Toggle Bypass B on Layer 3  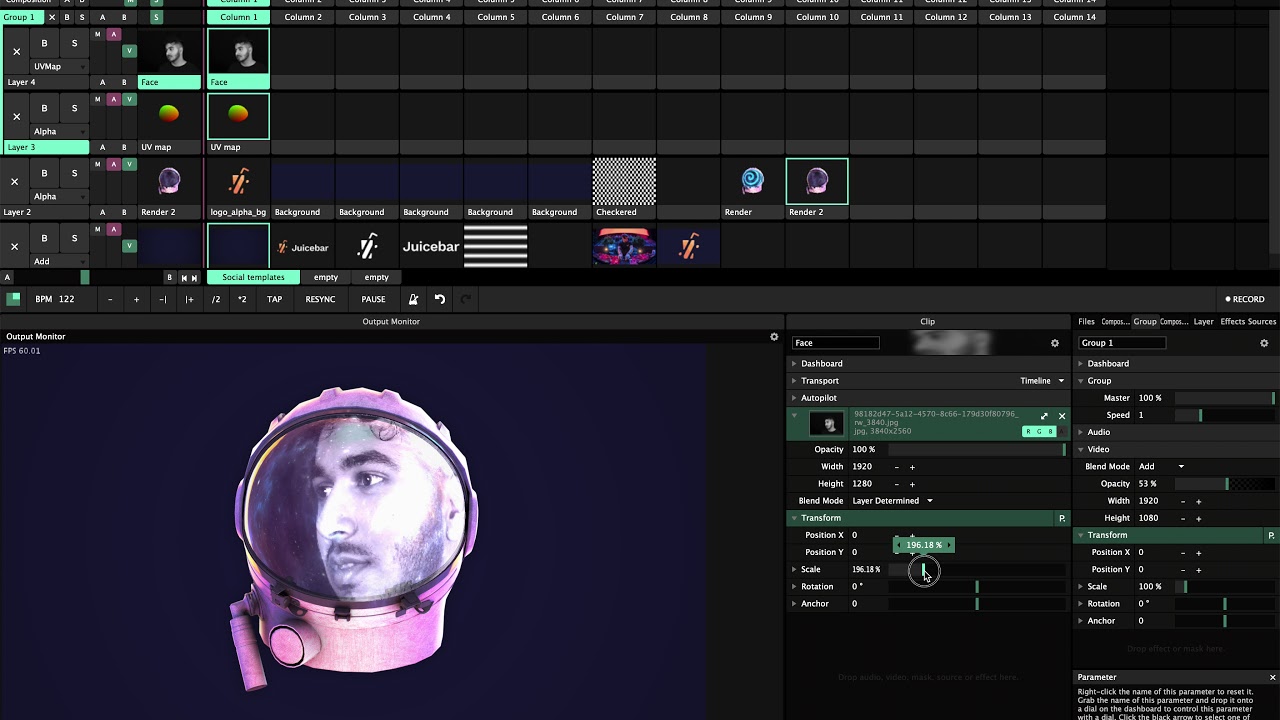44,108
